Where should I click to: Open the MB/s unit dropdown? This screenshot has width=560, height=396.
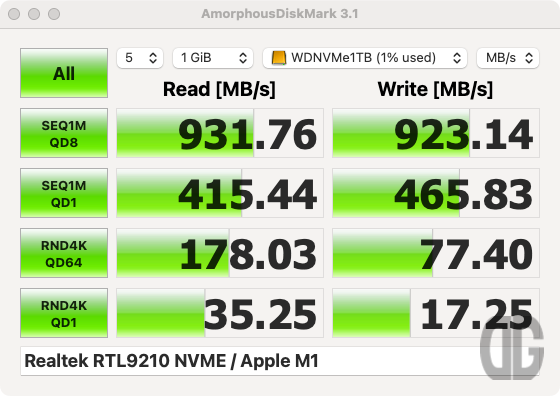tap(508, 58)
